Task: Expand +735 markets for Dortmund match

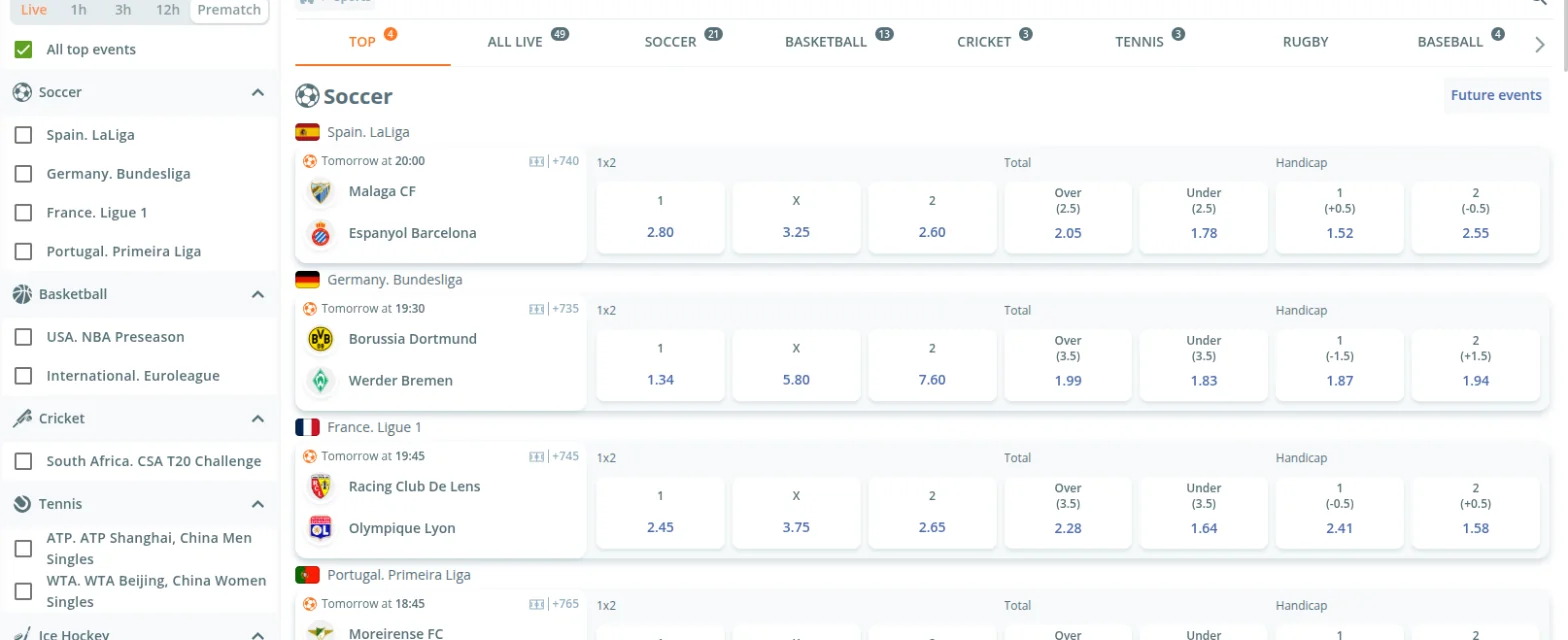Action: coord(565,309)
